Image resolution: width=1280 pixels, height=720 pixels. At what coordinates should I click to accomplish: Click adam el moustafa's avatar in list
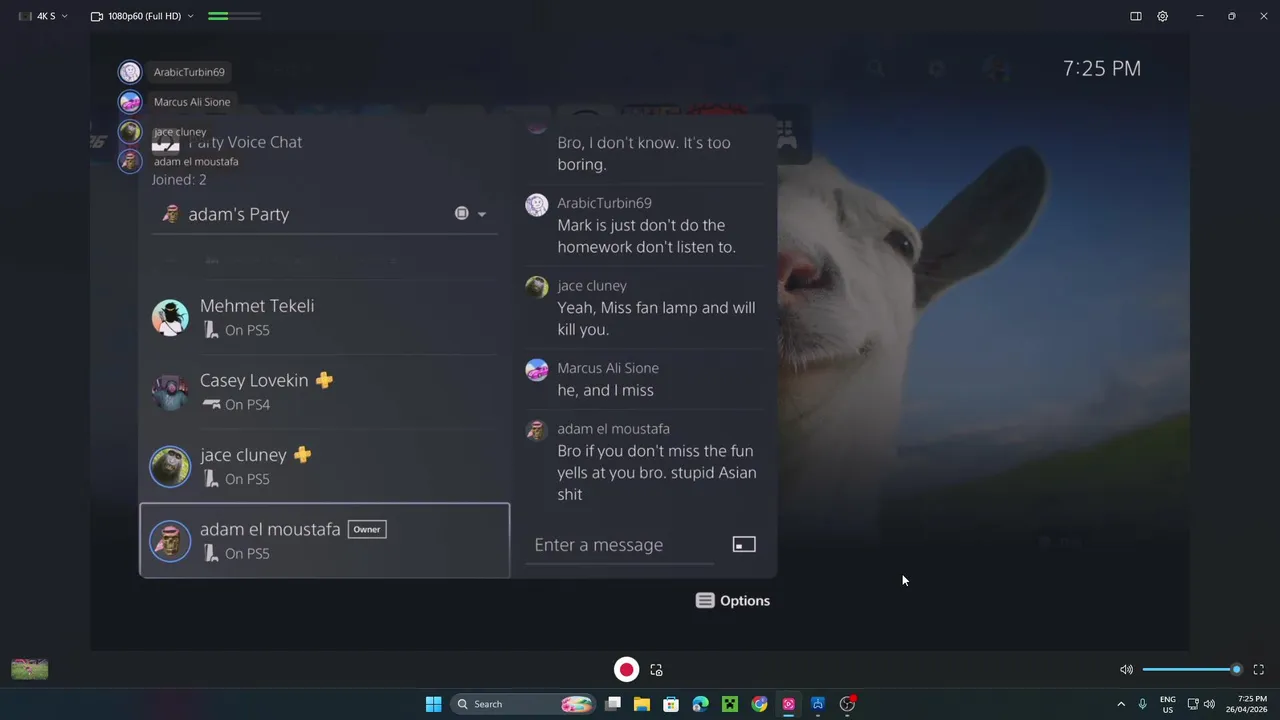click(170, 541)
